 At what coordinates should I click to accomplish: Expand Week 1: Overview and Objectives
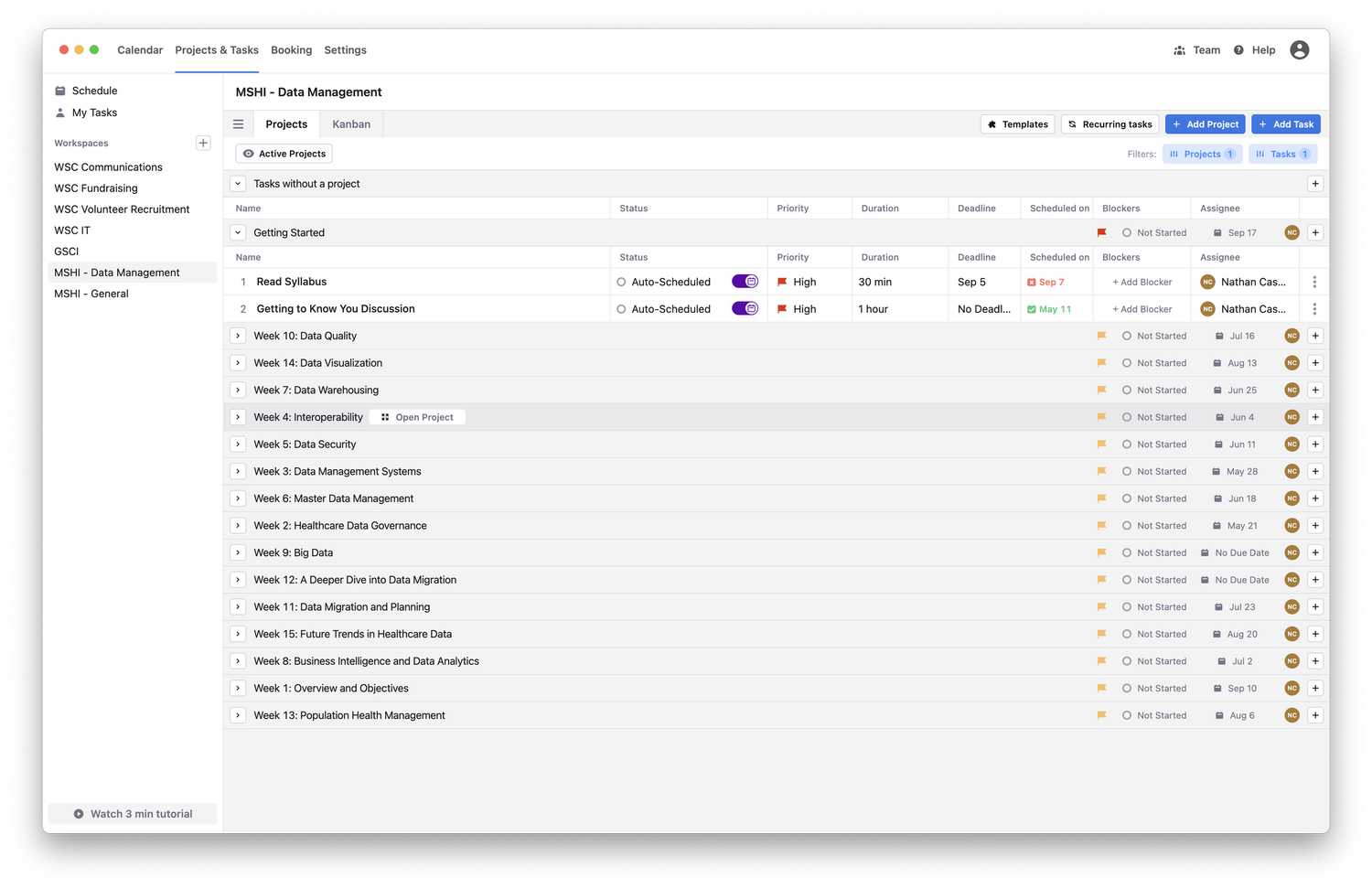click(x=238, y=688)
